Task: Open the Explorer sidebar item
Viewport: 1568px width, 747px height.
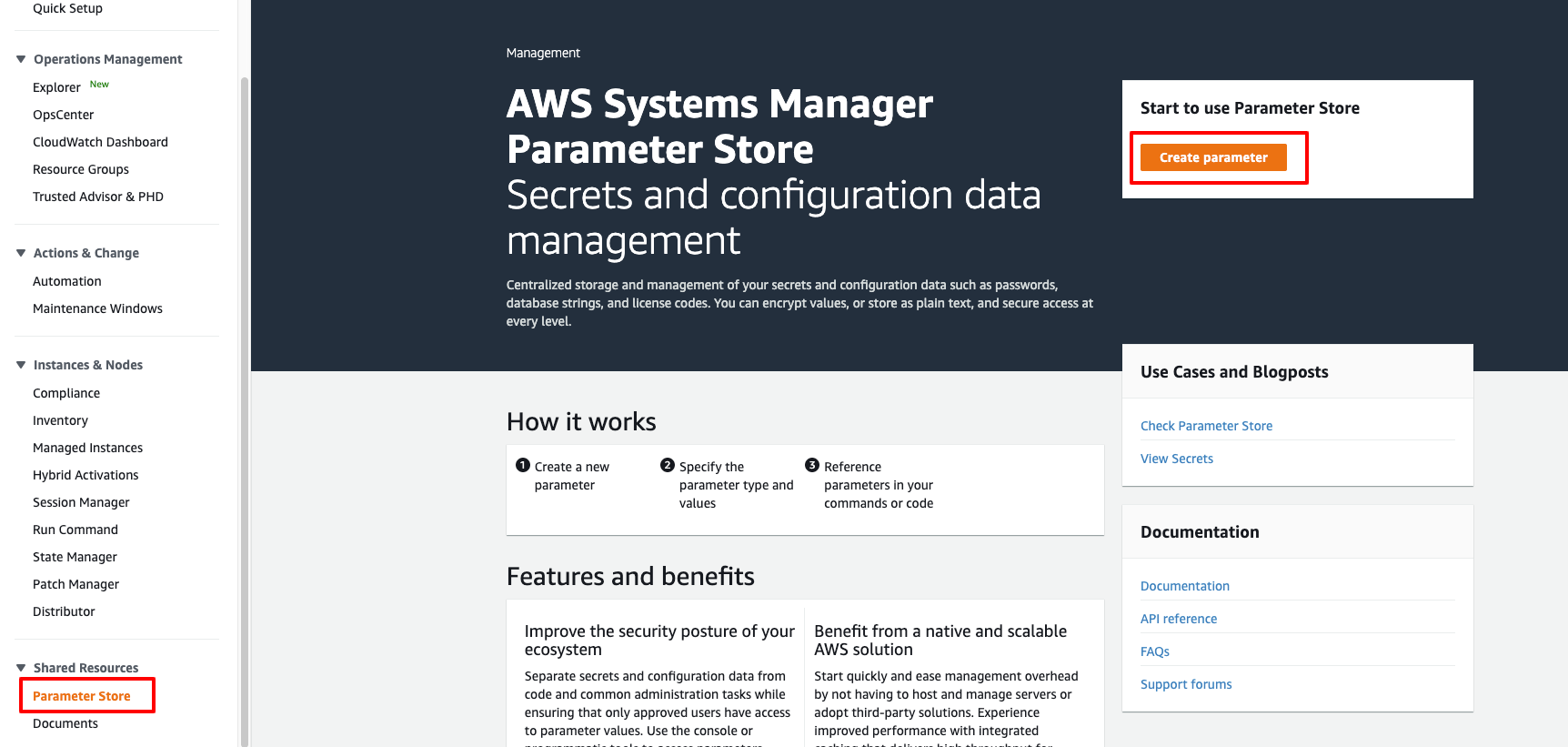Action: (56, 87)
